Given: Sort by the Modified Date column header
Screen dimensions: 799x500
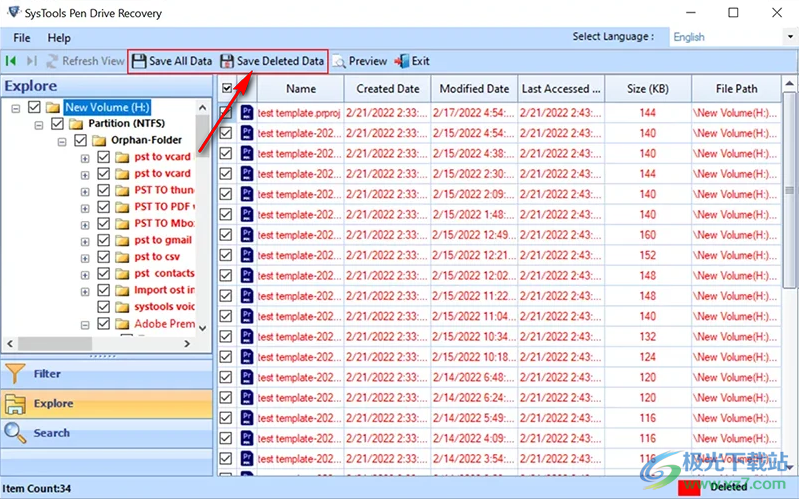Looking at the screenshot, I should tap(474, 89).
